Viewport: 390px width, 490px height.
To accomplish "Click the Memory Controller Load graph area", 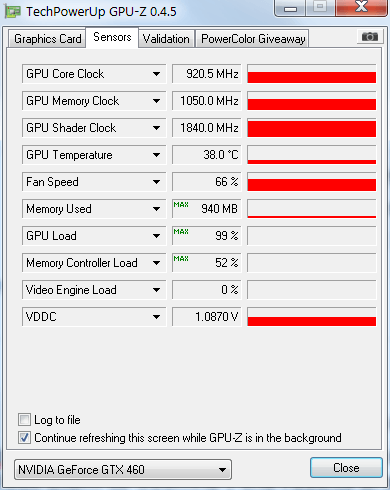I will tap(312, 263).
